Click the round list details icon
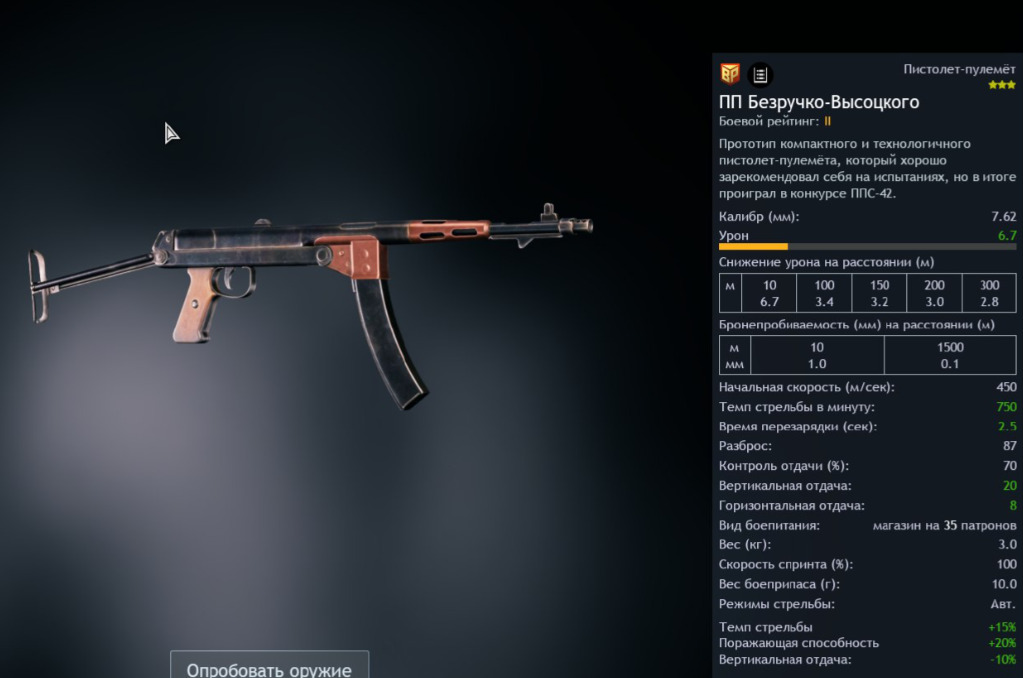The width and height of the screenshot is (1023, 678). coord(760,75)
